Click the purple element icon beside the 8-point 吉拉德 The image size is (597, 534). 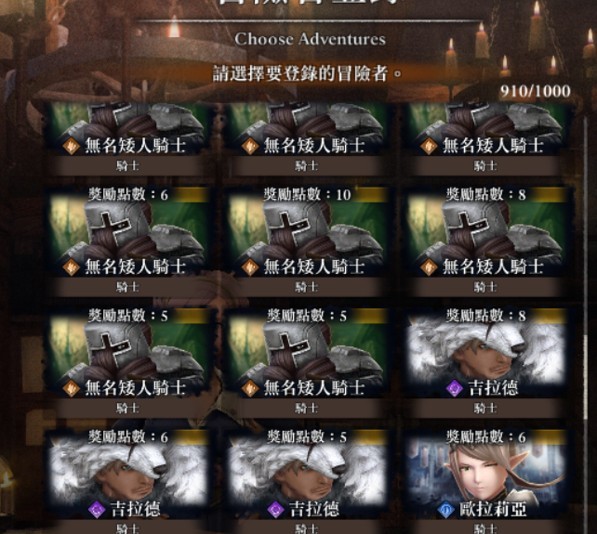[454, 389]
